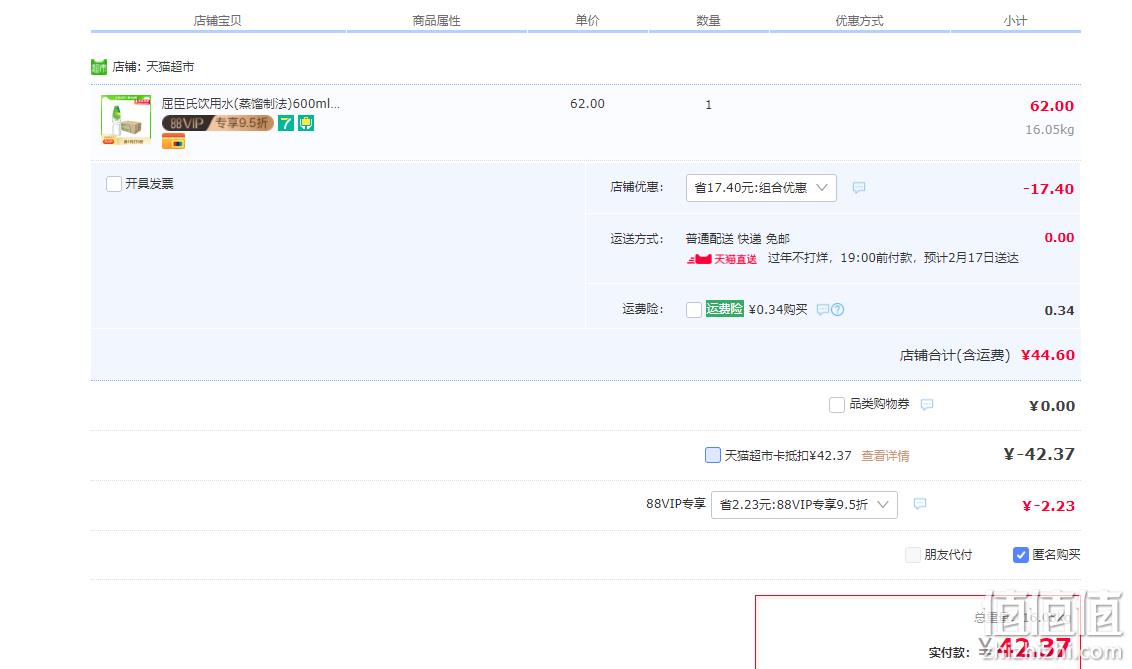Image resolution: width=1132 pixels, height=669 pixels.
Task: Click the green 运费险 label
Action: pos(724,309)
